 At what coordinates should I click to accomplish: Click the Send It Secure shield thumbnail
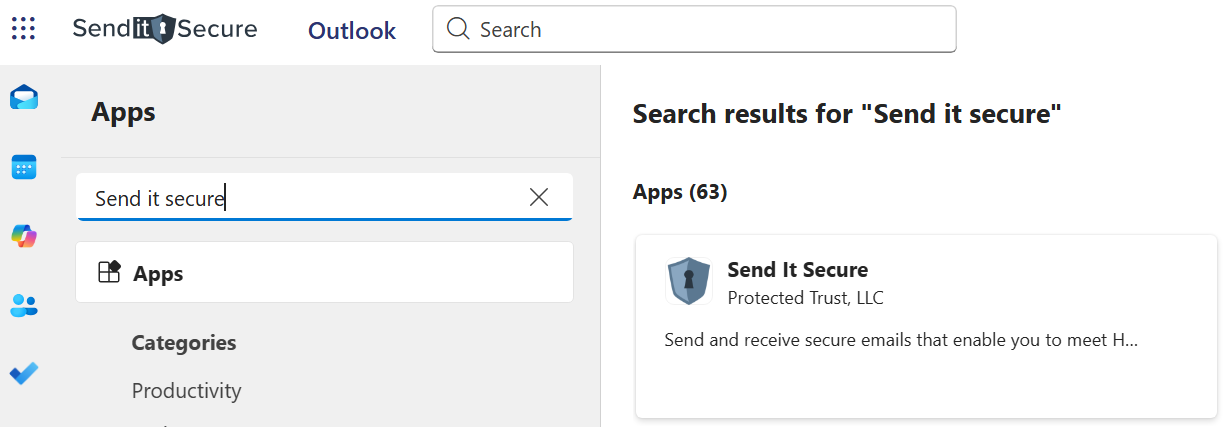point(689,281)
